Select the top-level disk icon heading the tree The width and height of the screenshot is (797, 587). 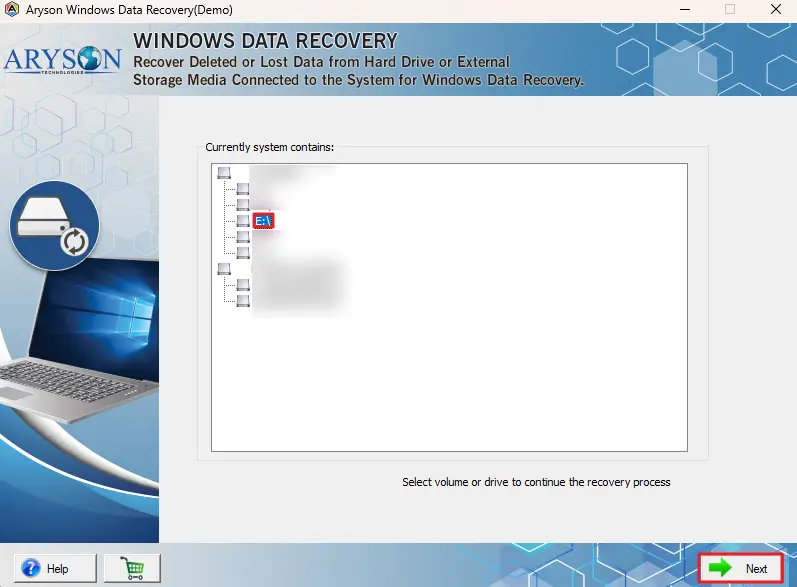tap(224, 173)
